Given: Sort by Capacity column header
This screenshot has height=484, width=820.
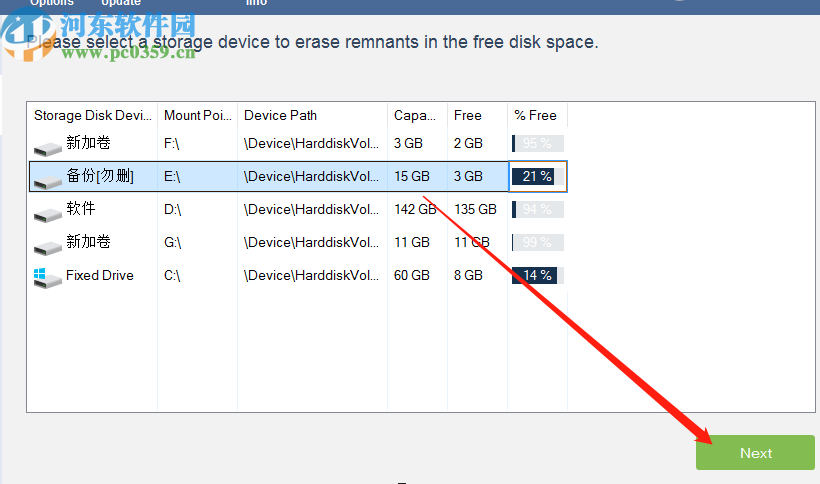Looking at the screenshot, I should [417, 115].
